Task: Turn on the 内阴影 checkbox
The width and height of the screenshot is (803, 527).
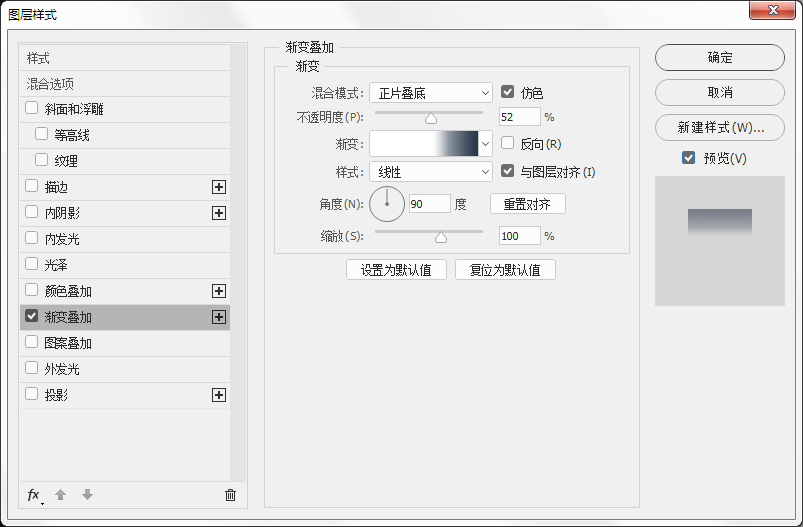Action: pos(32,212)
